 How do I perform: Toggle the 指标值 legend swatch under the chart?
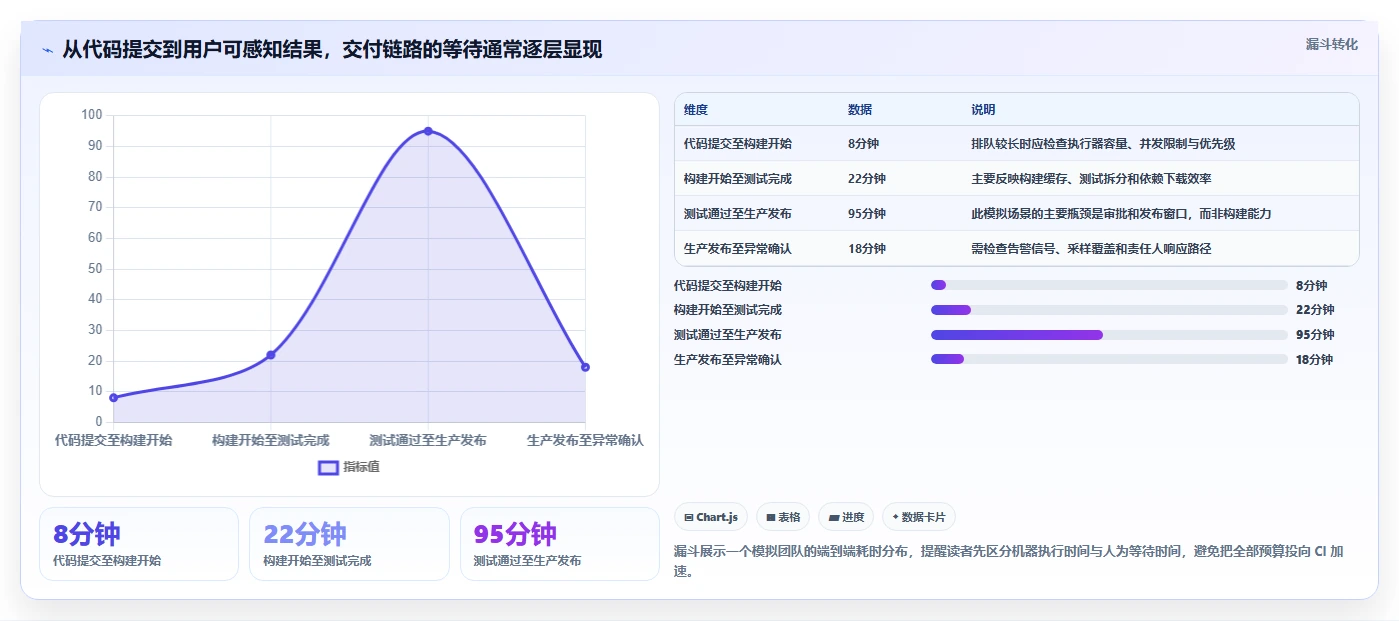click(329, 467)
